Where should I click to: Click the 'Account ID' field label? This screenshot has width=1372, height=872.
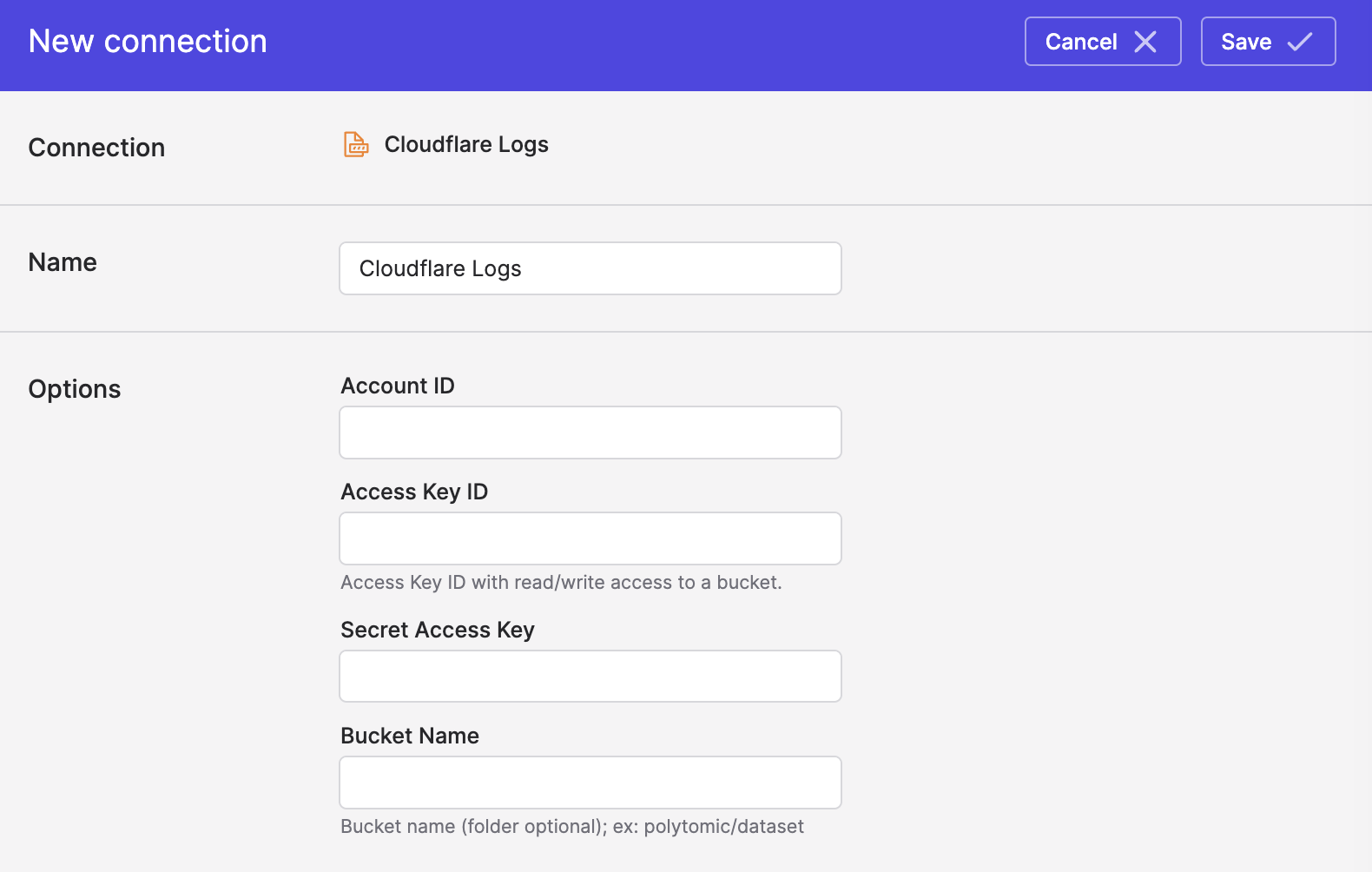tap(398, 386)
